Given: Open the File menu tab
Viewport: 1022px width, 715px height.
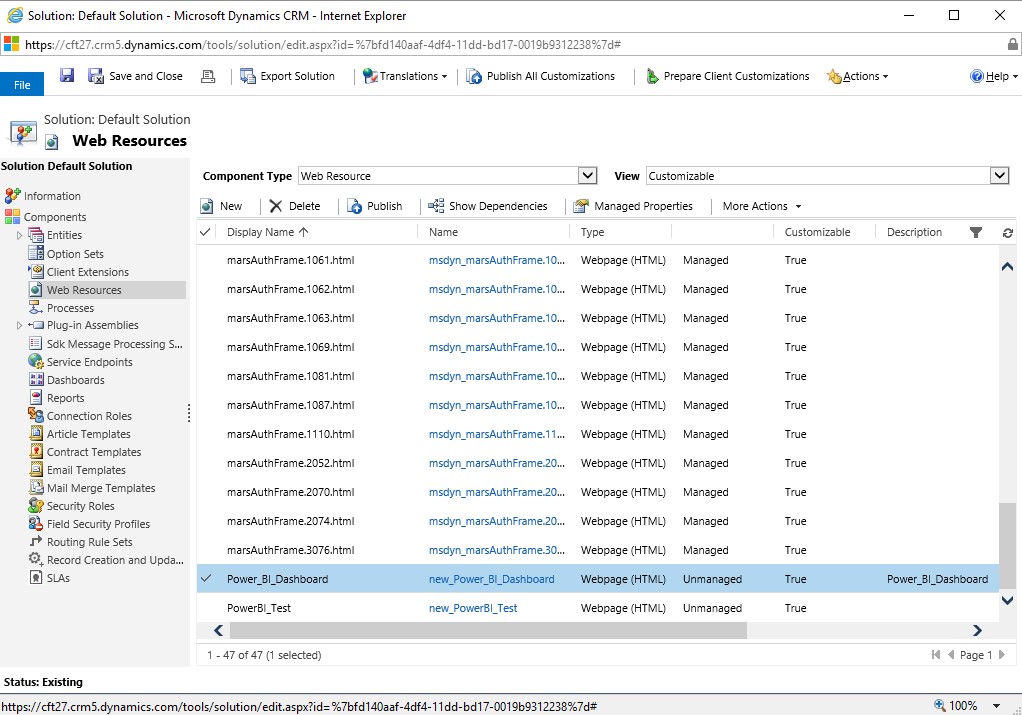Looking at the screenshot, I should (22, 85).
